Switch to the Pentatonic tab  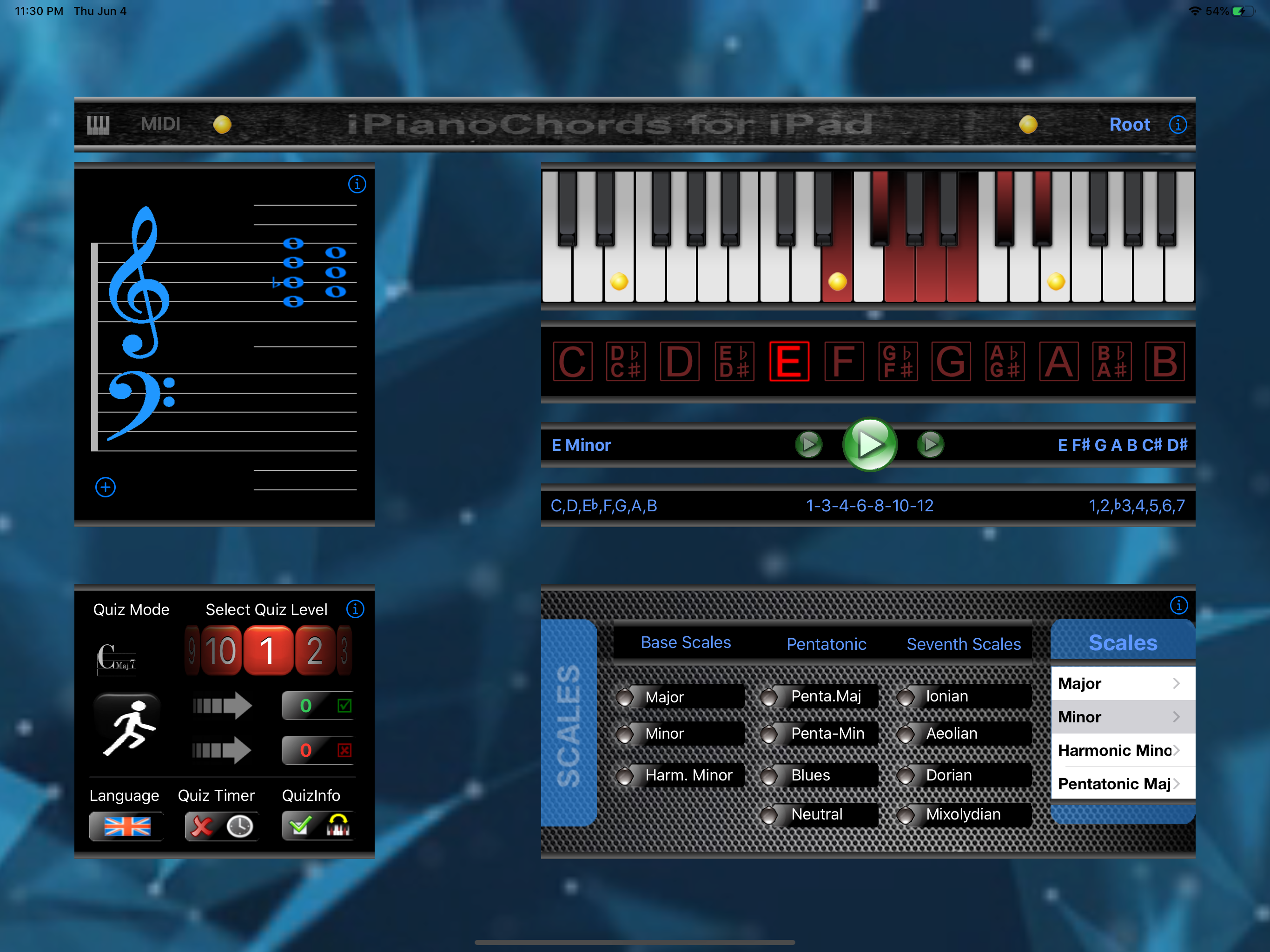[826, 644]
